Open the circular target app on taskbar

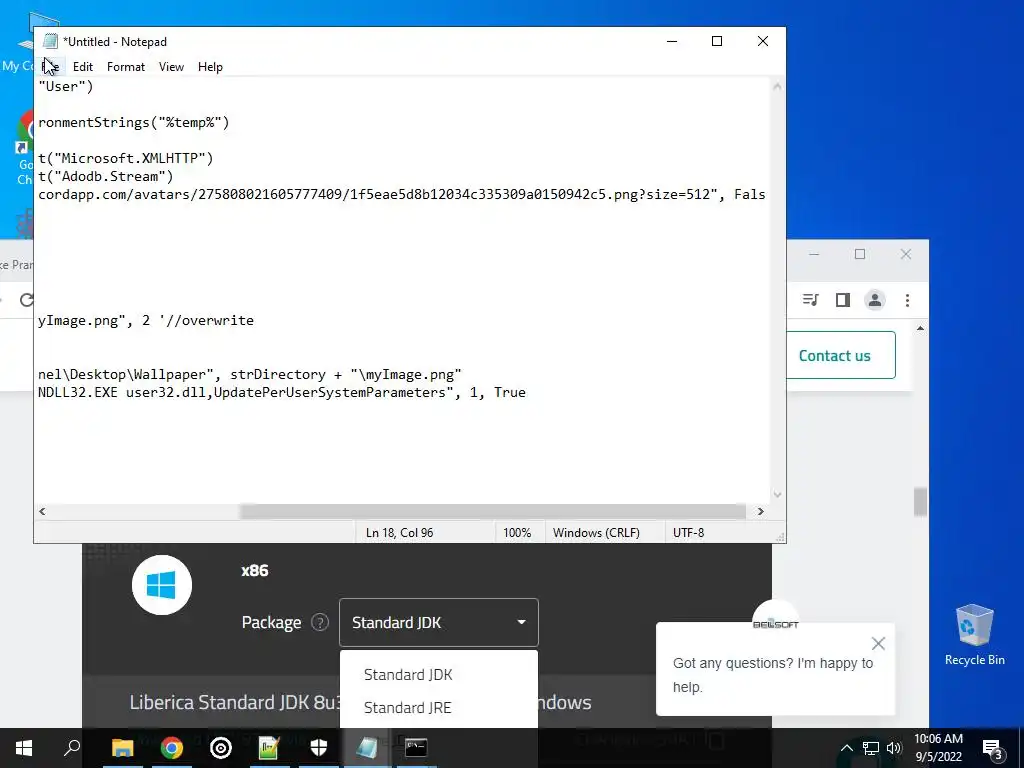click(221, 748)
